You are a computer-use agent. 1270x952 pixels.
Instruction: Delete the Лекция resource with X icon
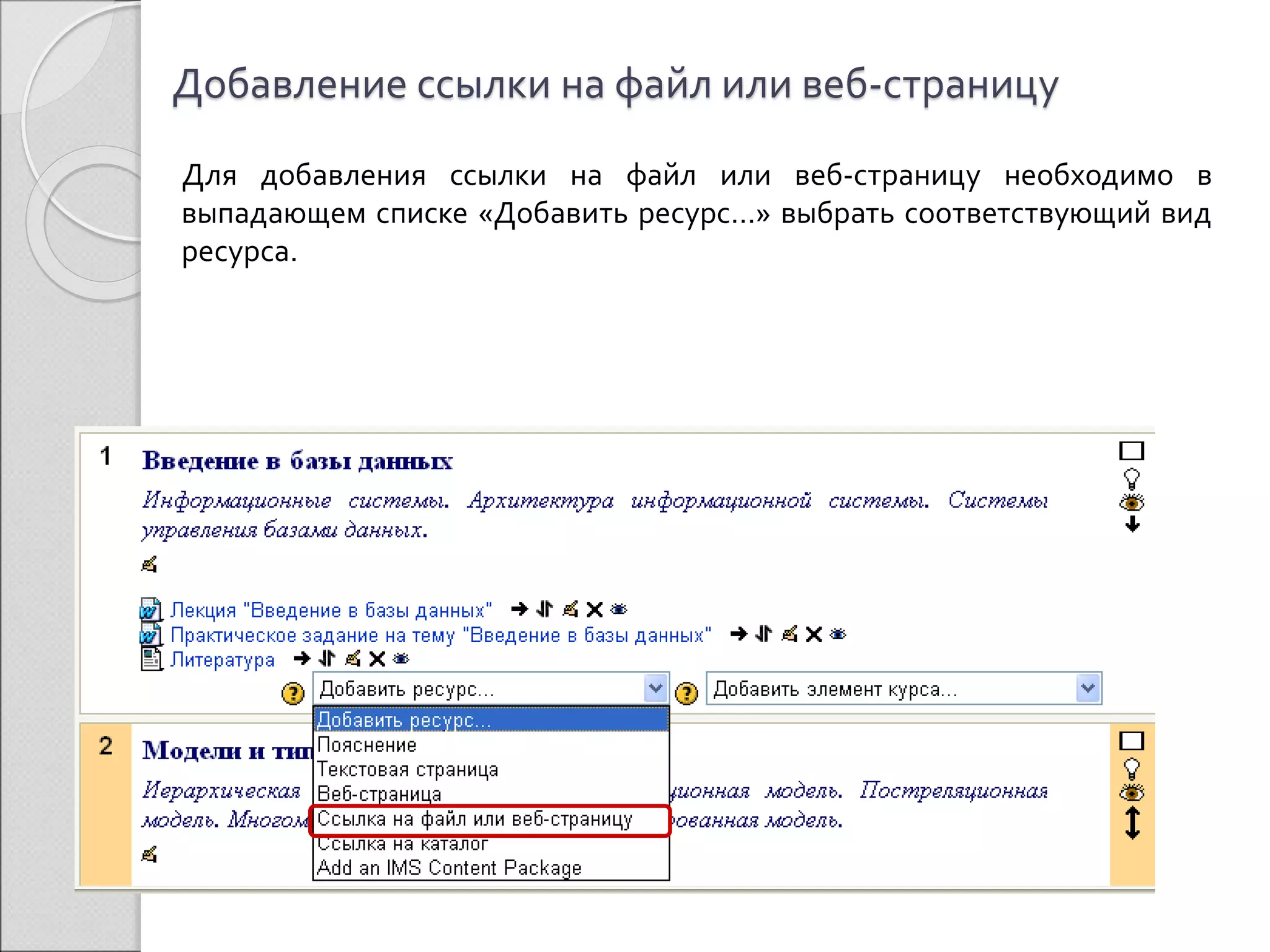click(x=595, y=610)
